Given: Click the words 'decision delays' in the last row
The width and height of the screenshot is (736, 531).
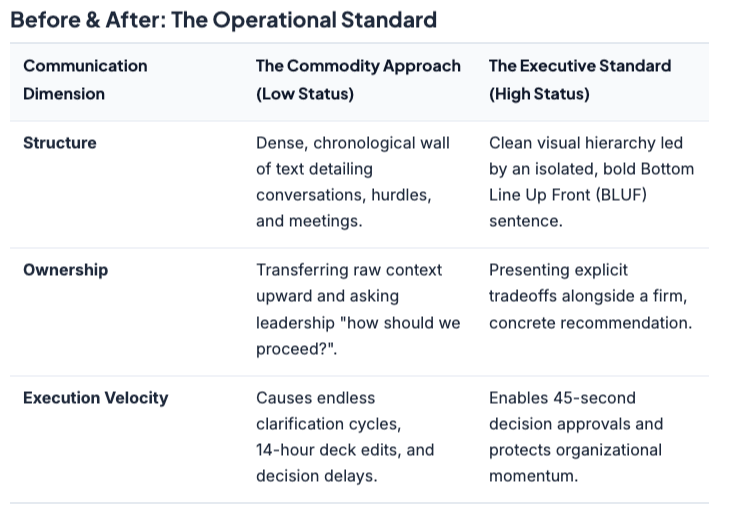Looking at the screenshot, I should (x=316, y=476).
